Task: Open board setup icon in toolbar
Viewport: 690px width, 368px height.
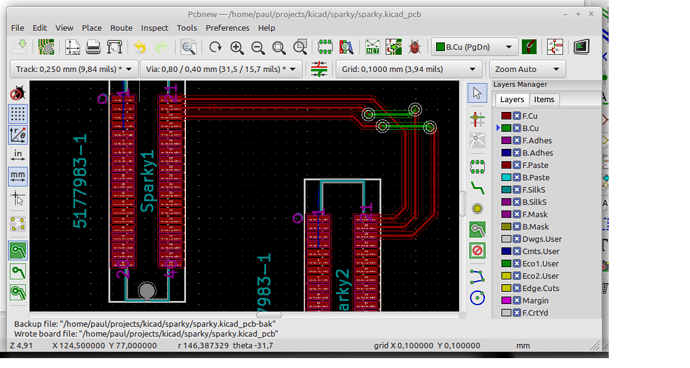Action: [45, 47]
